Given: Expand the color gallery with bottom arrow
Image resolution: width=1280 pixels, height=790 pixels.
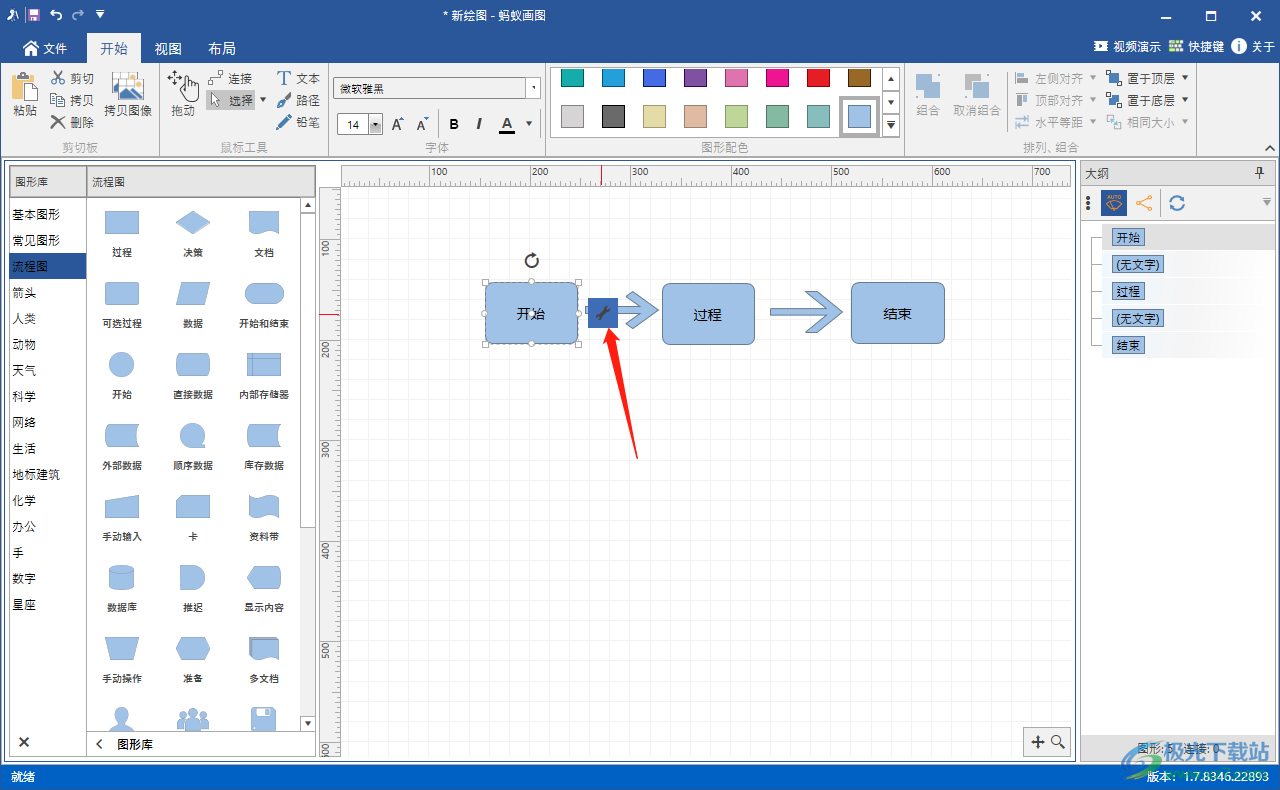Looking at the screenshot, I should 890,125.
